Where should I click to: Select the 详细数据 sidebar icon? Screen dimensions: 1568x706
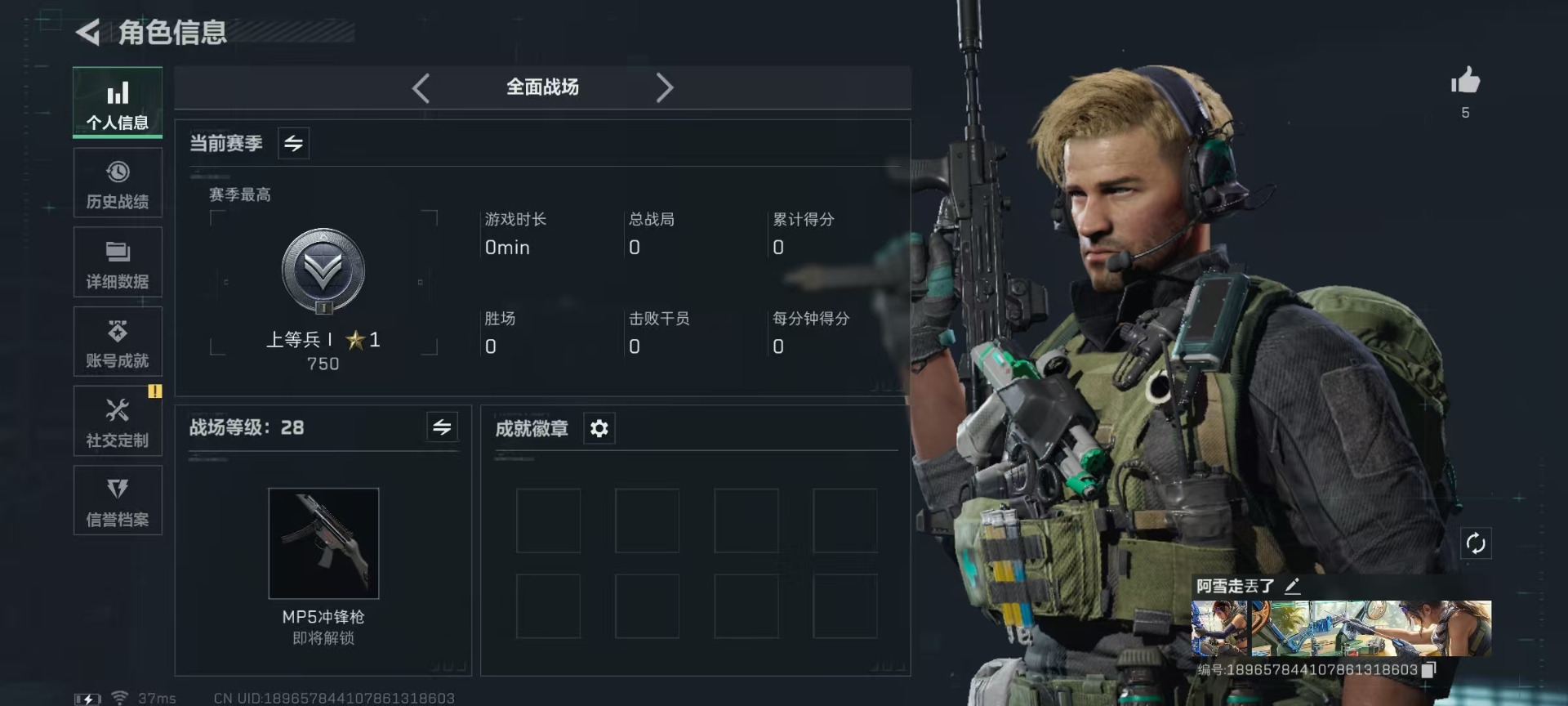coord(118,262)
